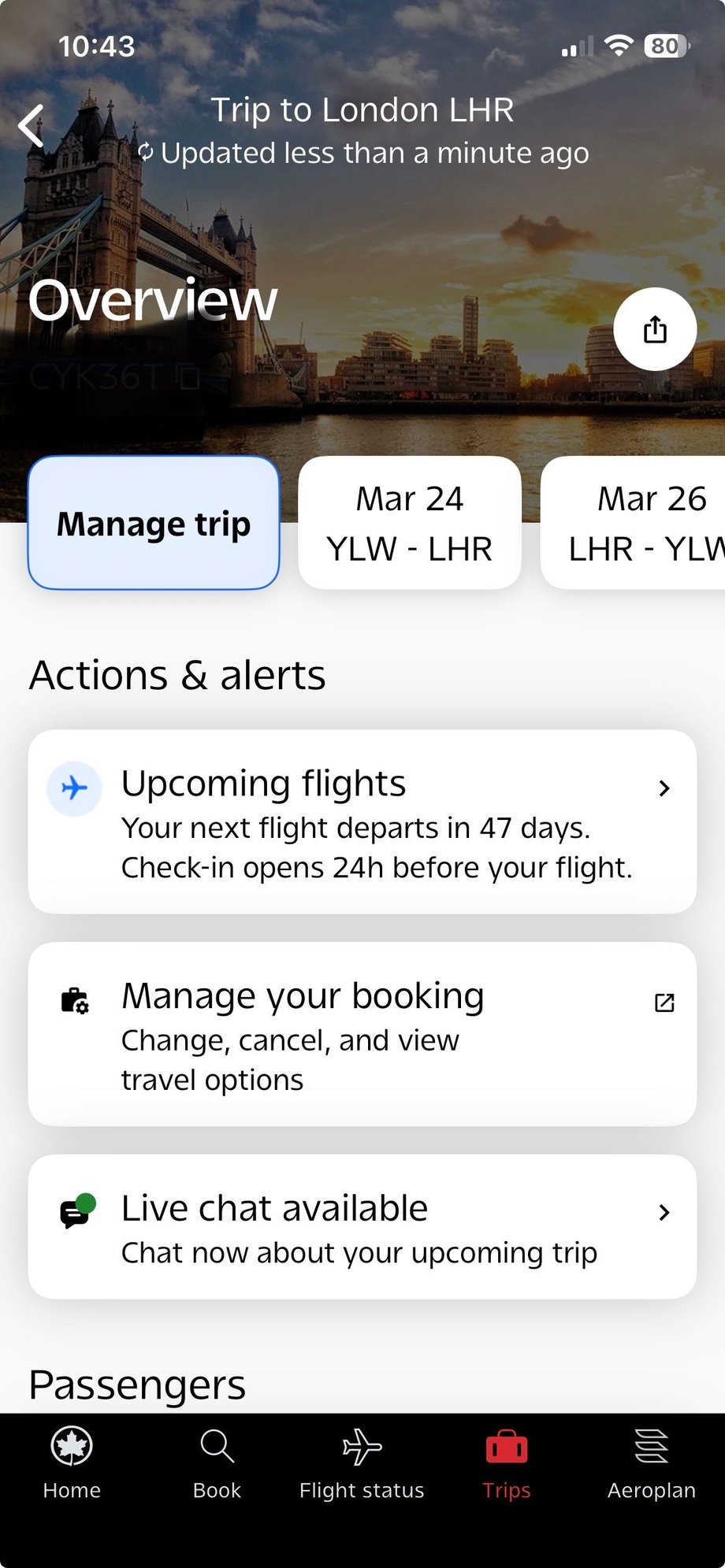Screen dimensions: 725x1568
Task: Tap the share trip icon button
Action: tap(655, 329)
